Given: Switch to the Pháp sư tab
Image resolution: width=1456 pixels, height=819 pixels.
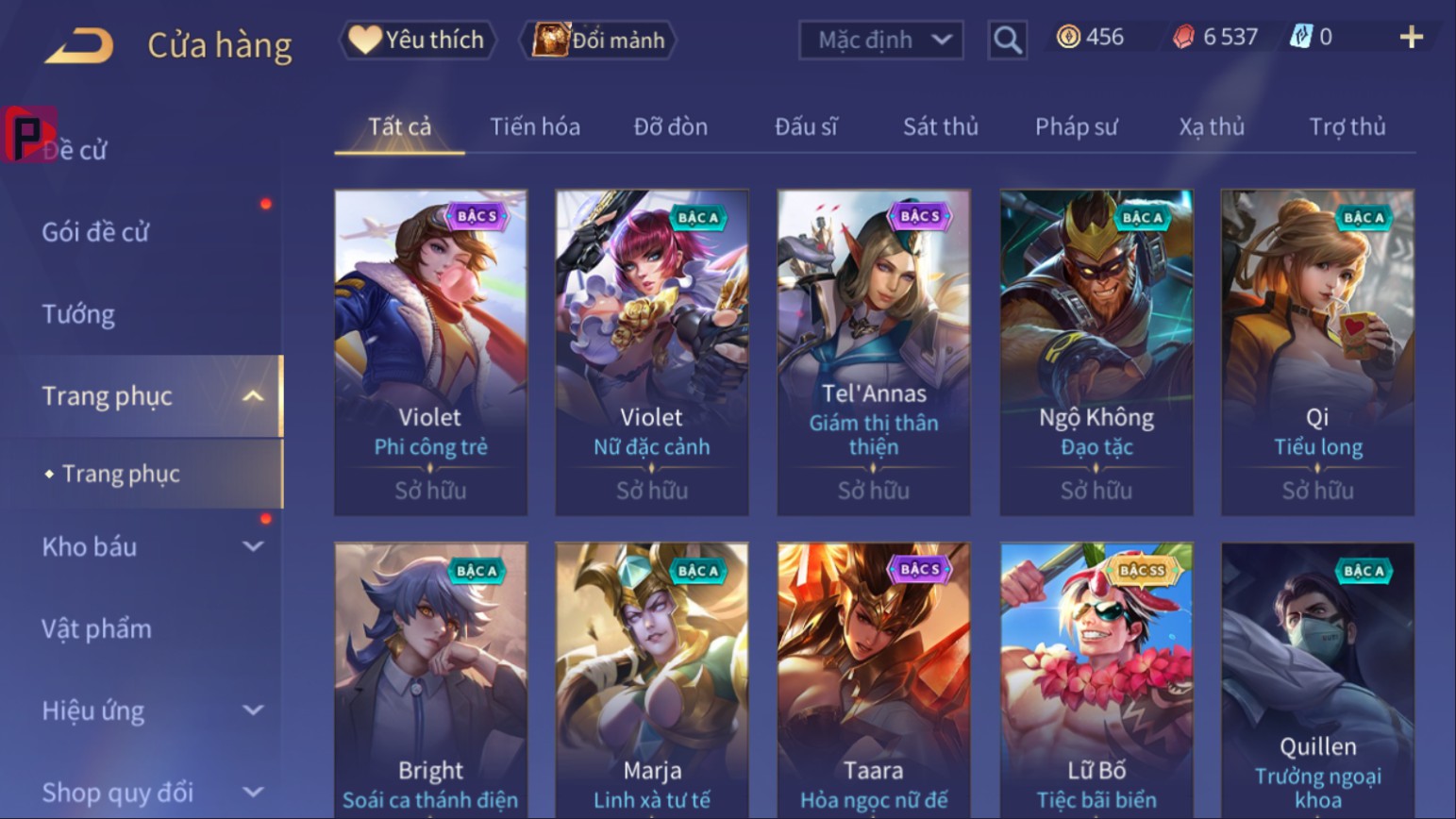Looking at the screenshot, I should click(1076, 126).
